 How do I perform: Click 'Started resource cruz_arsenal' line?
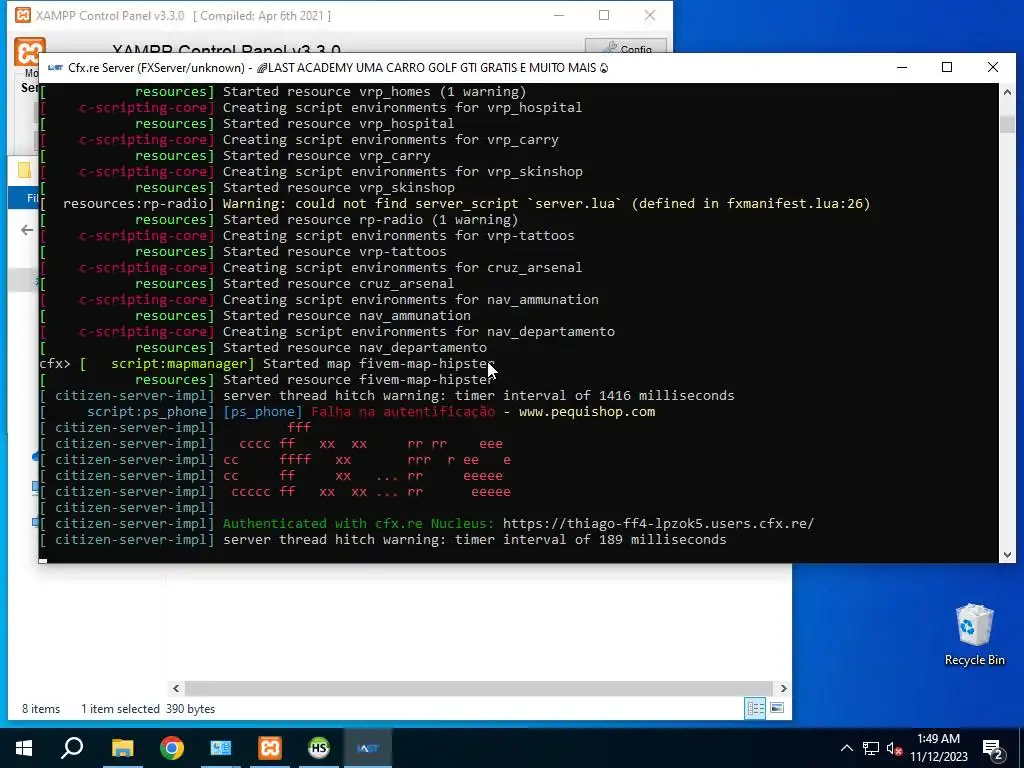338,283
